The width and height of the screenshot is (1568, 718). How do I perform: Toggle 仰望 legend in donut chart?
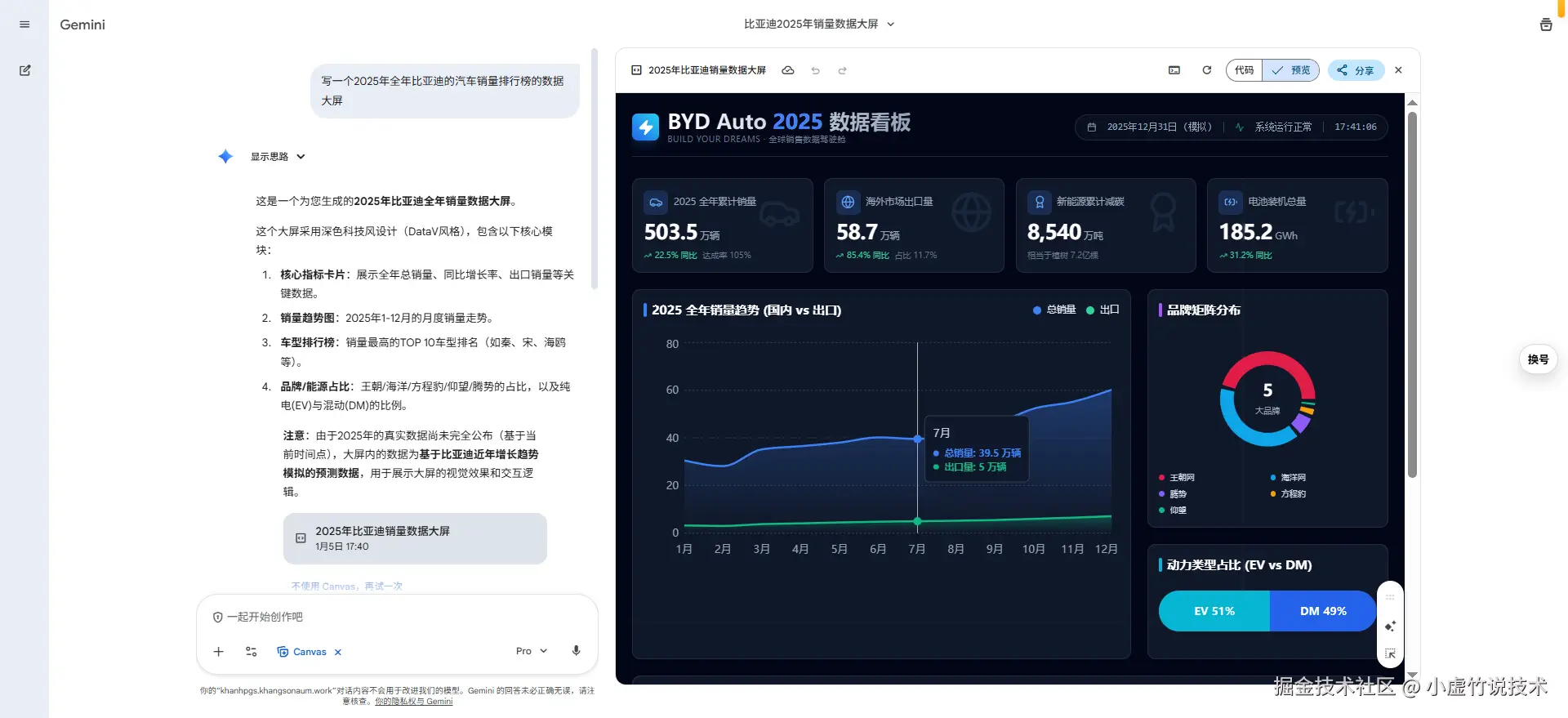click(x=1173, y=510)
